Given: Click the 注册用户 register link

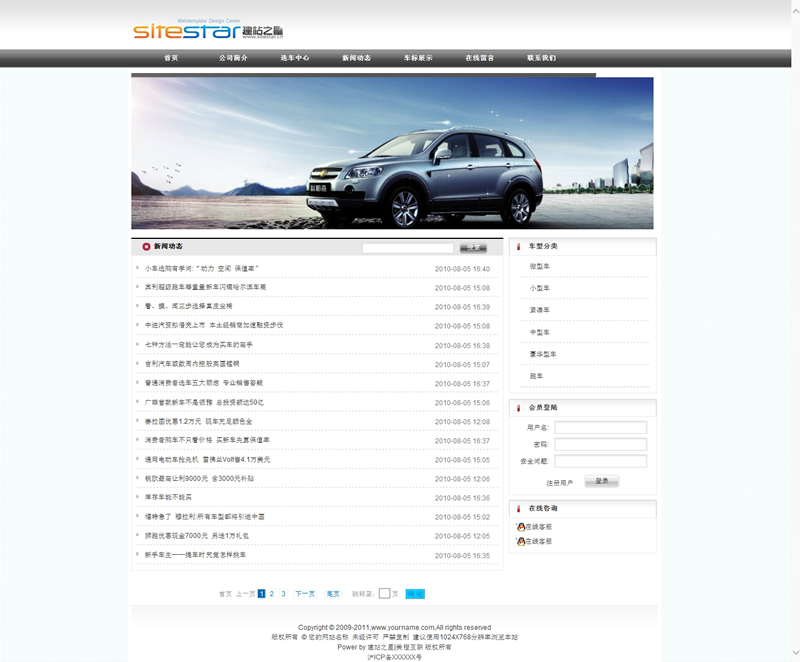Looking at the screenshot, I should pos(560,482).
